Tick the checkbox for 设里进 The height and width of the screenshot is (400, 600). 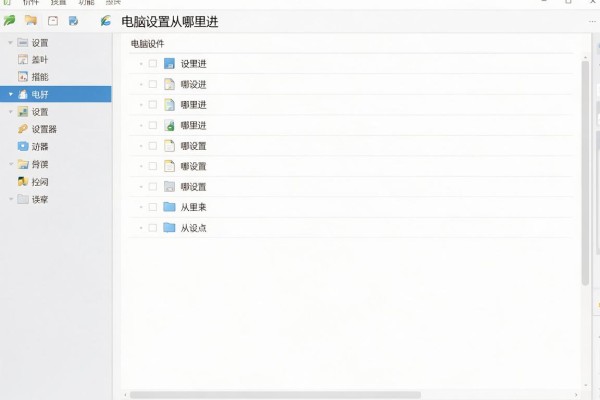click(153, 64)
